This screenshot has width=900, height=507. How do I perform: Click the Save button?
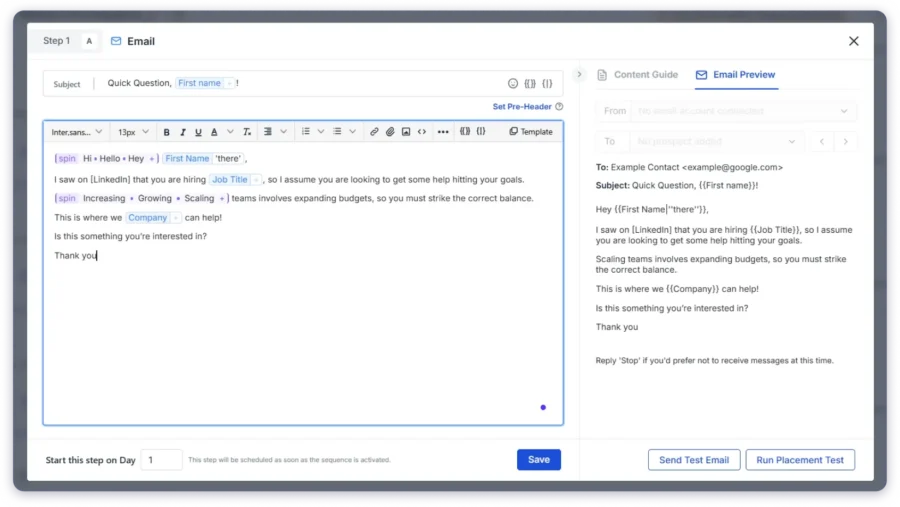[x=538, y=460]
